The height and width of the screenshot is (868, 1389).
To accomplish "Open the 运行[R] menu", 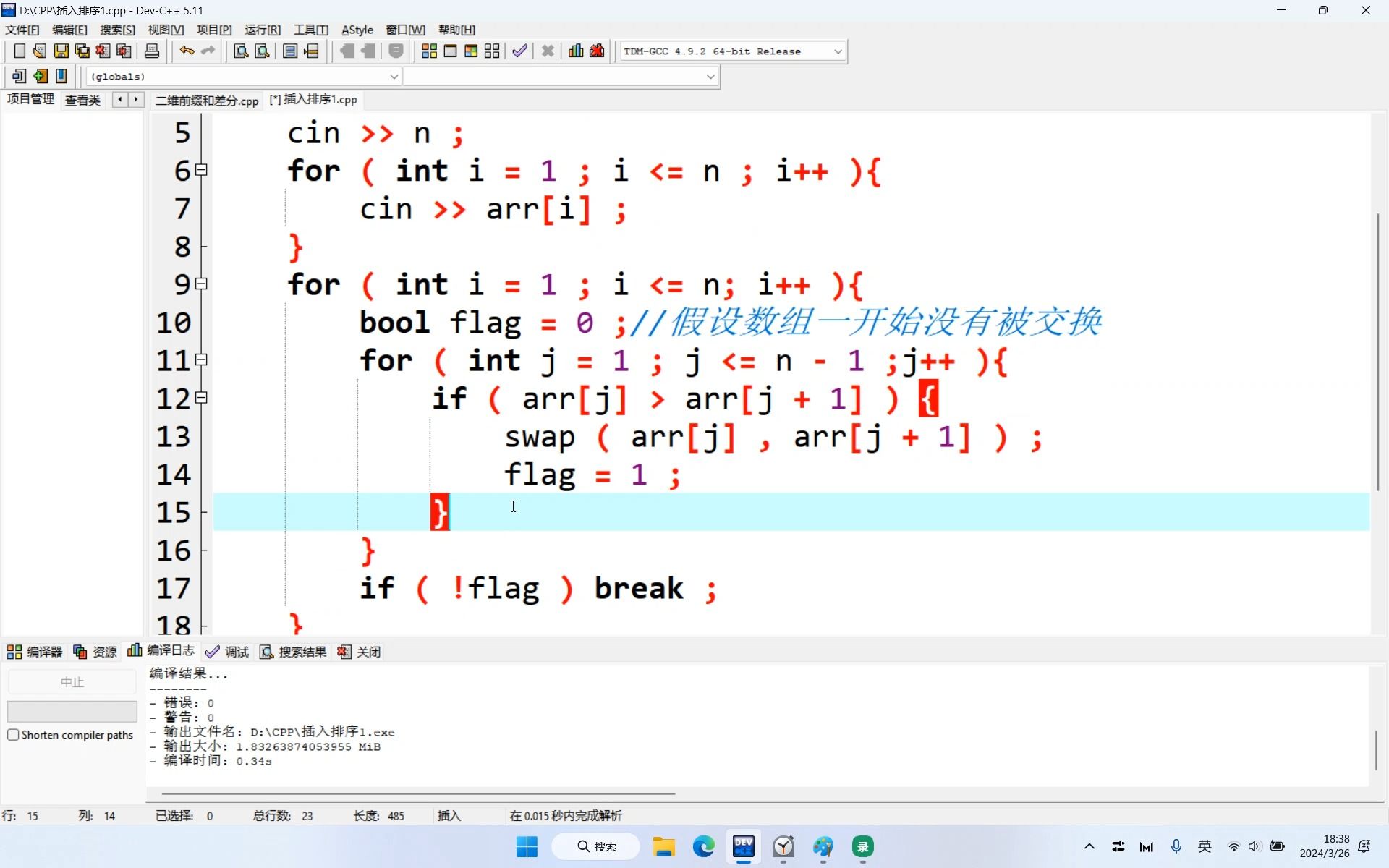I will click(263, 30).
